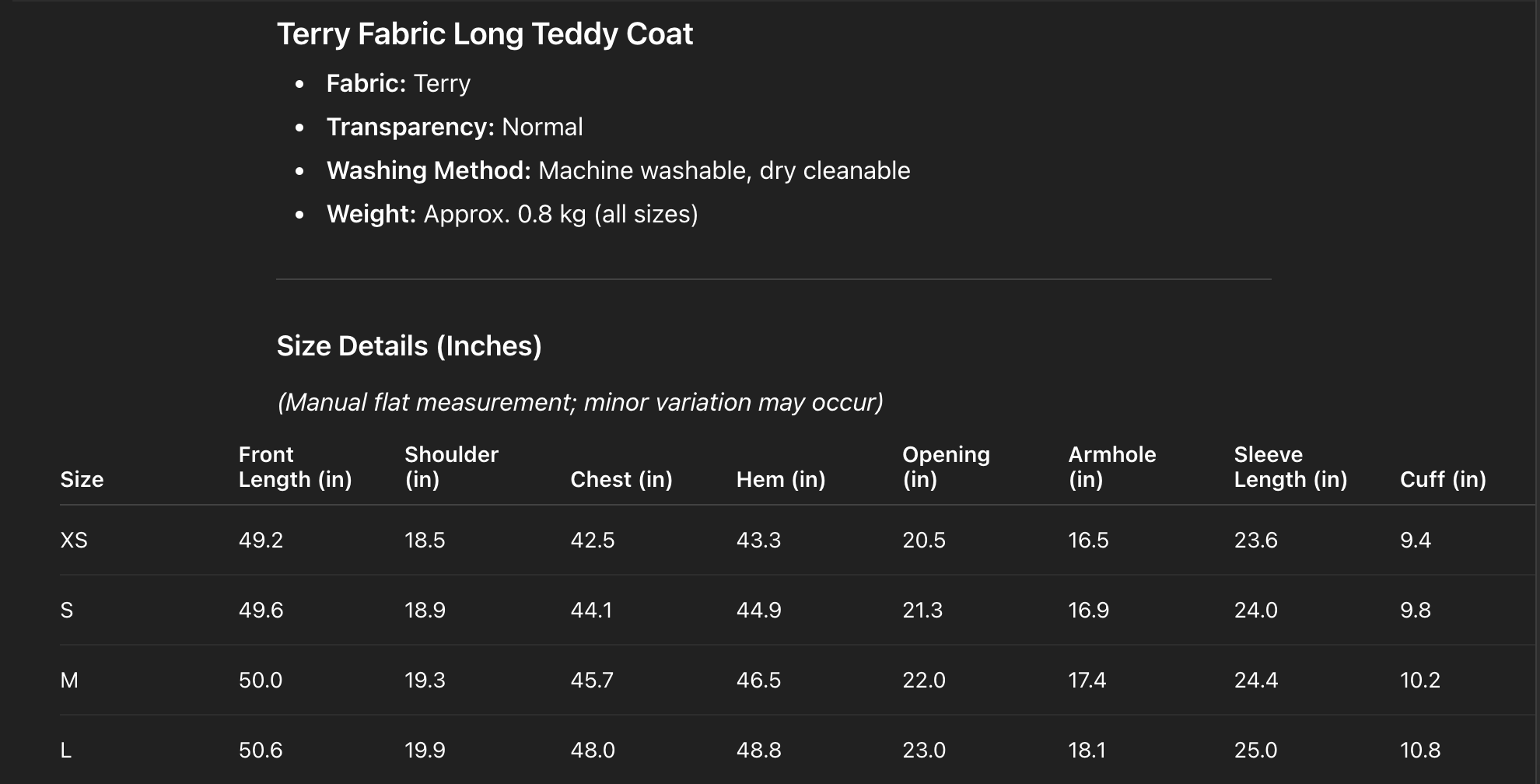Click the Shoulder (in) column header
Viewport: 1540px width, 784px height.
(451, 467)
